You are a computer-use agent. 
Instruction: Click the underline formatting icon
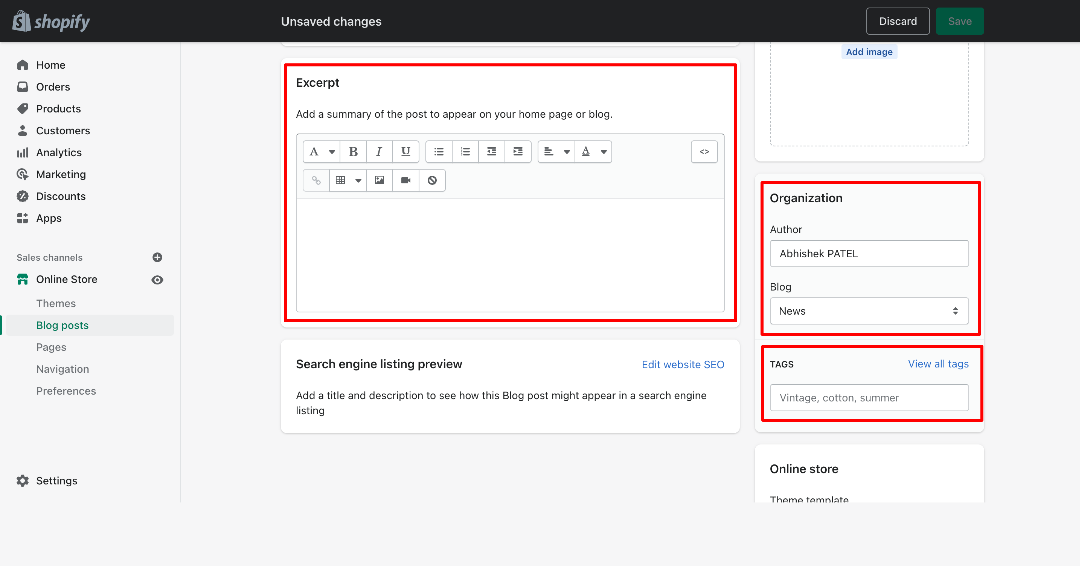tap(406, 151)
